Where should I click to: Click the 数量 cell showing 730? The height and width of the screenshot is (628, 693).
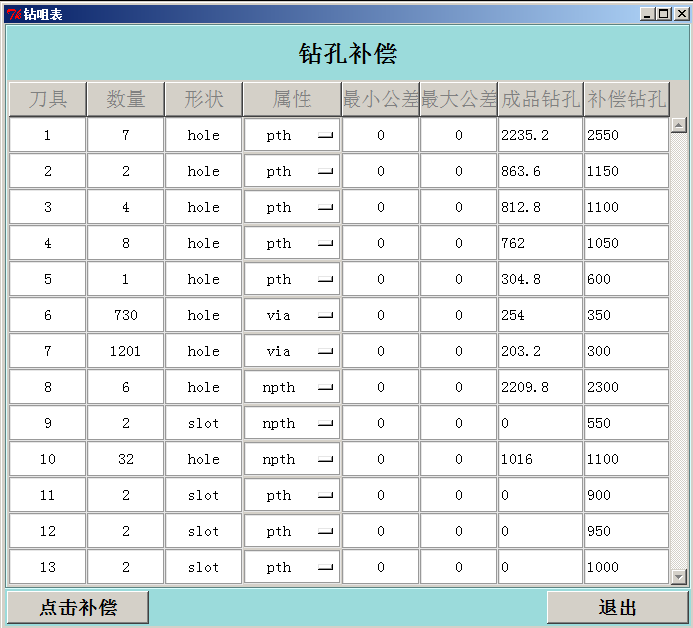coord(126,315)
